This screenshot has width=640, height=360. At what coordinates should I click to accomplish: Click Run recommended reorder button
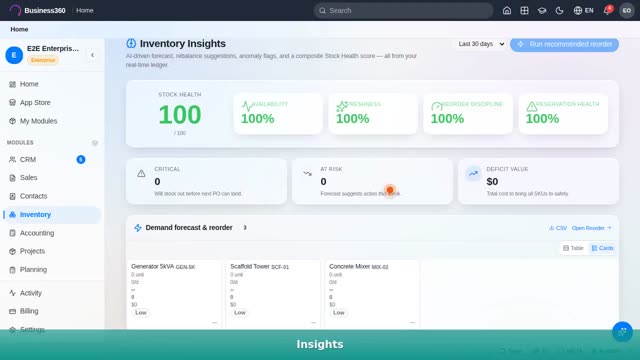(x=564, y=44)
